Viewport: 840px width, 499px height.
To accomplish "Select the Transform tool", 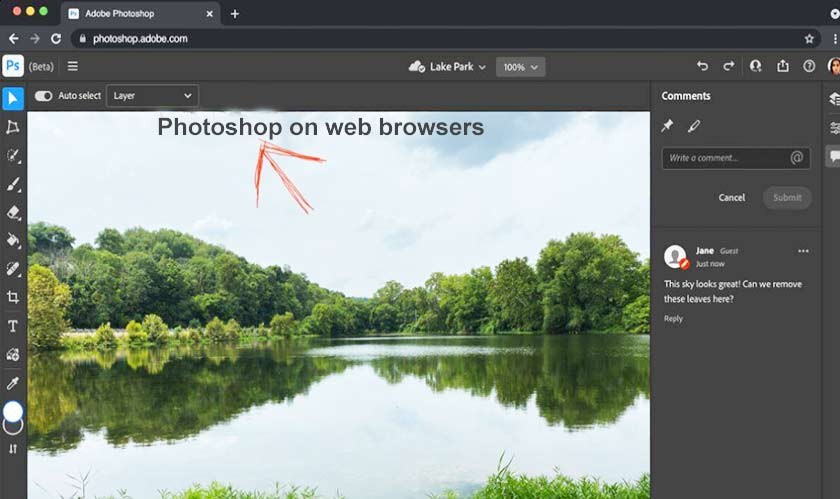I will pos(13,127).
